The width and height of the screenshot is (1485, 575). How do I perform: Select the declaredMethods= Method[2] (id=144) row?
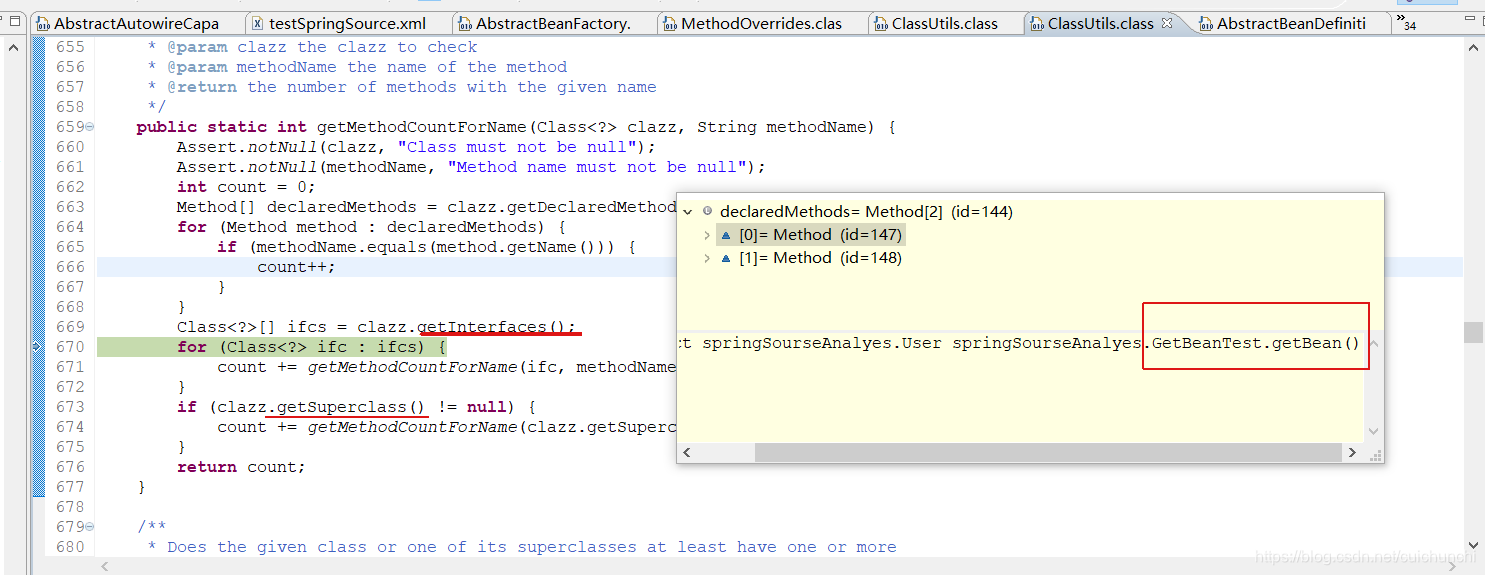[x=866, y=212]
